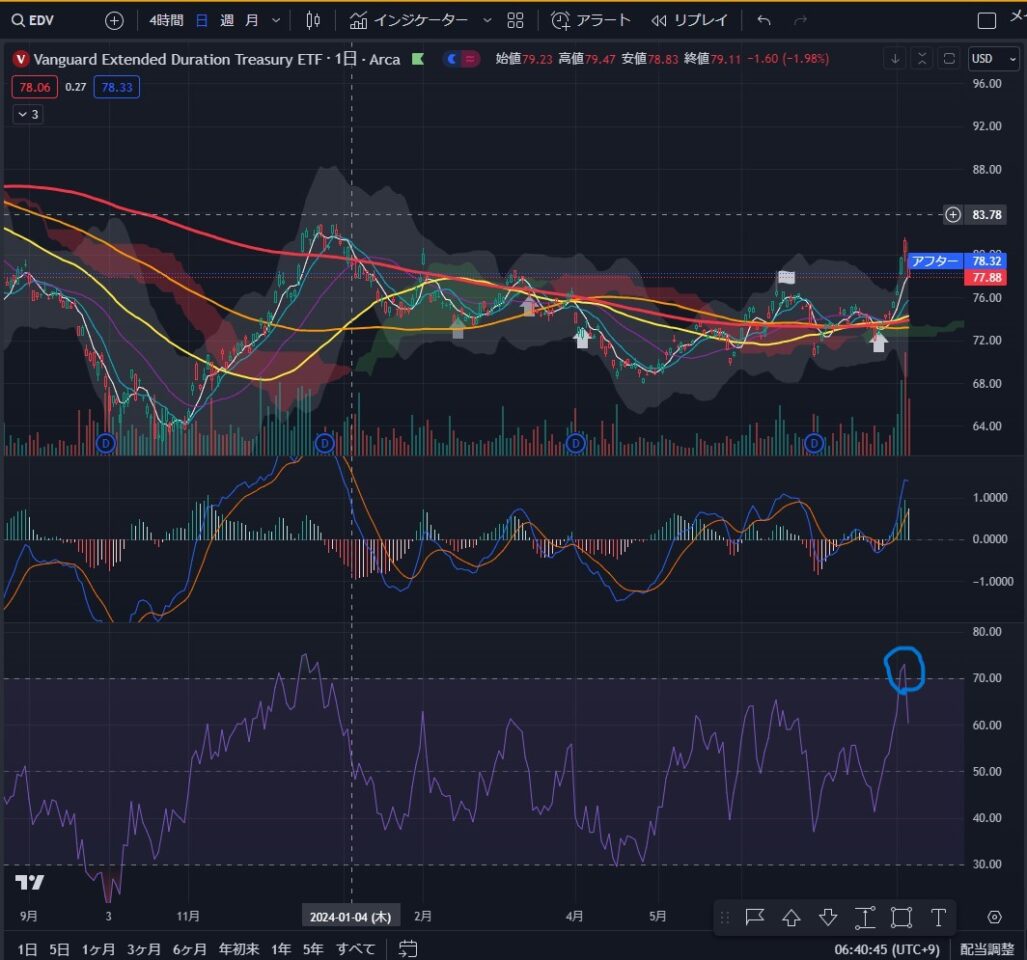Set range to 年初来
Screen dimensions: 1027x960
[x=239, y=949]
